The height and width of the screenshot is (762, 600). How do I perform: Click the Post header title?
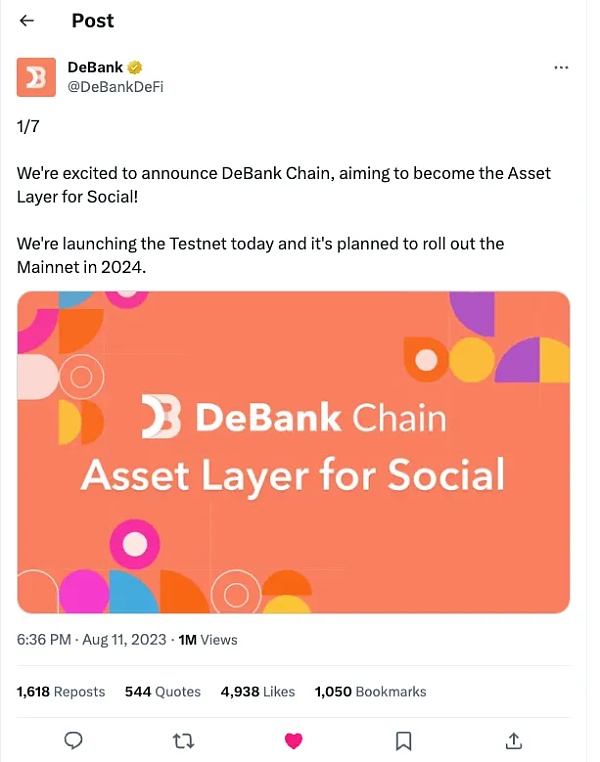pos(93,20)
